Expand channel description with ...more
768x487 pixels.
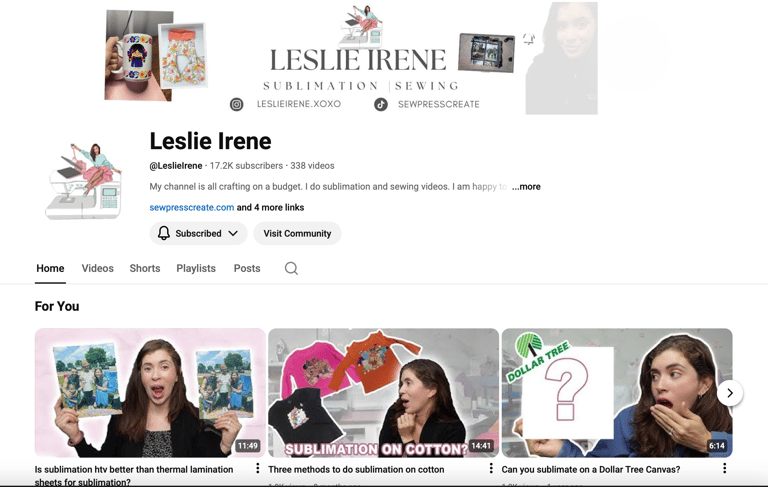coord(526,187)
